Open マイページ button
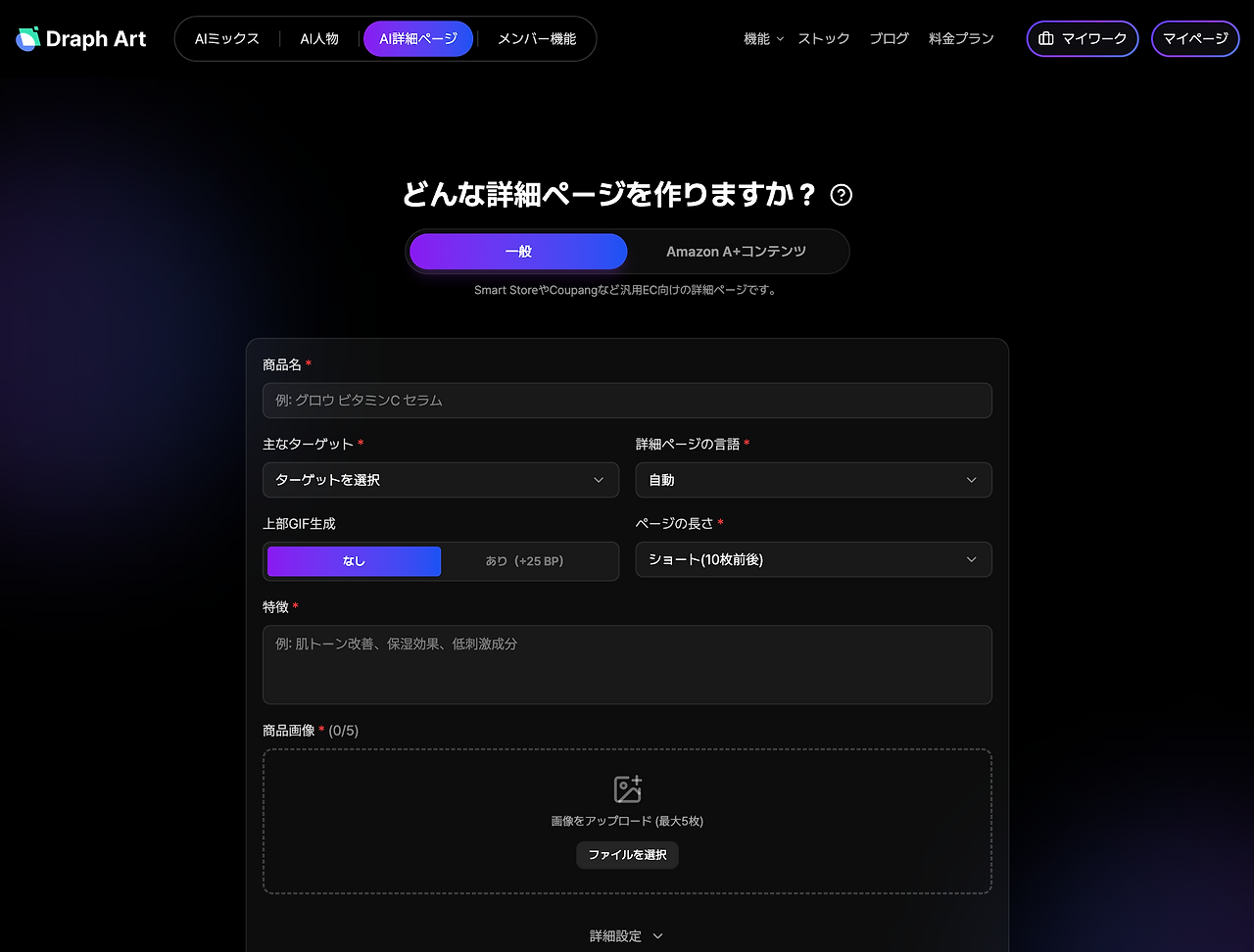The width and height of the screenshot is (1254, 952). click(1195, 39)
